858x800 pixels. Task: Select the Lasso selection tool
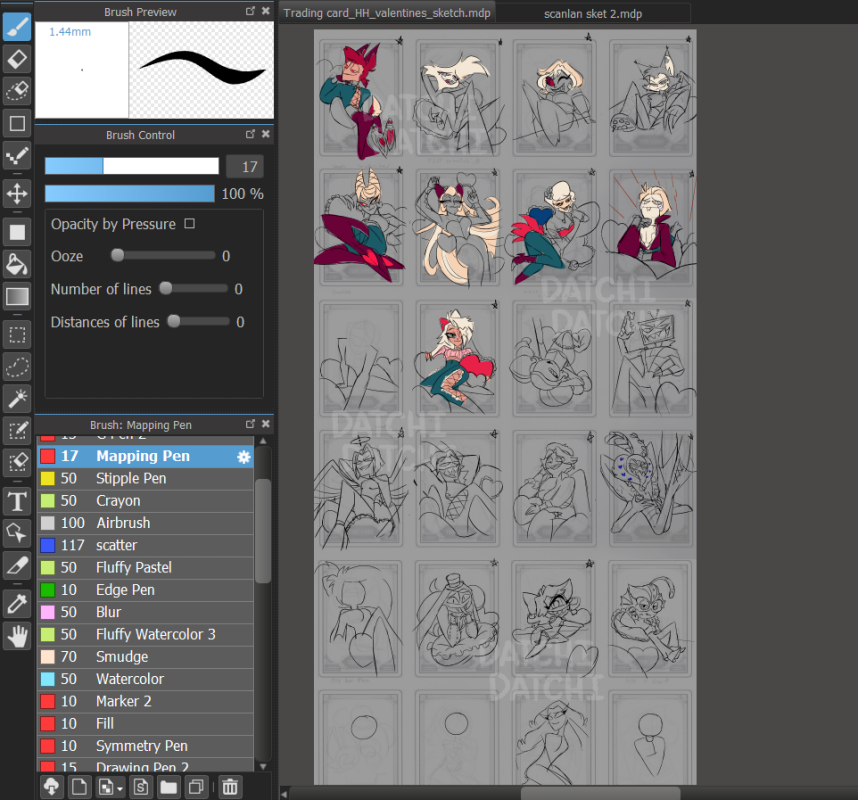coord(17,367)
